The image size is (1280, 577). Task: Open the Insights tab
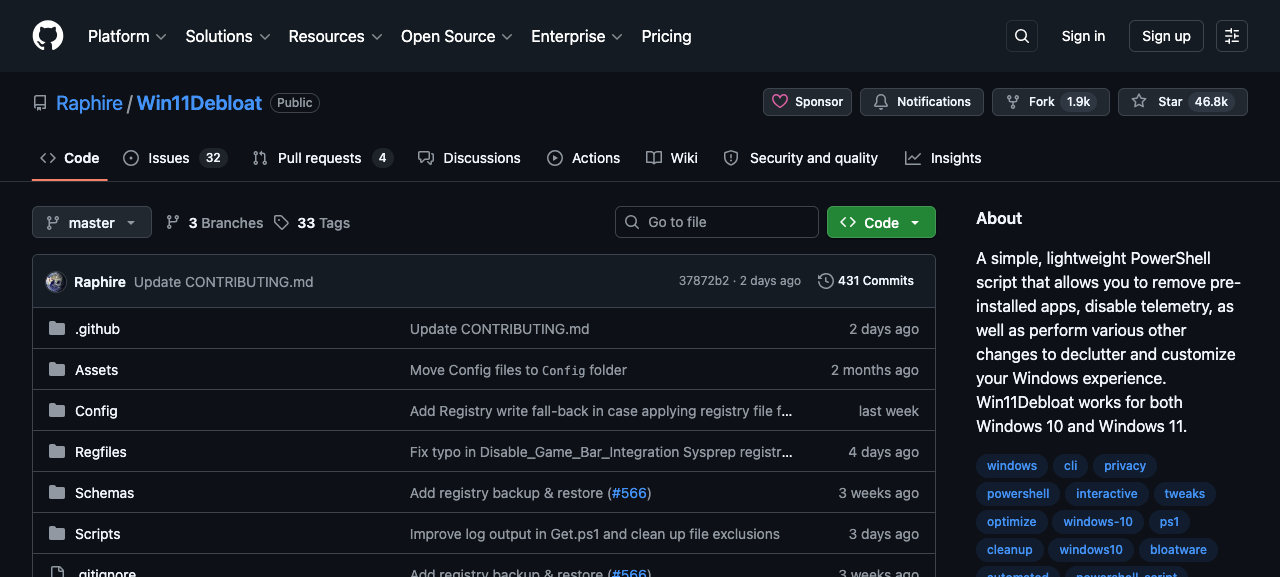943,158
